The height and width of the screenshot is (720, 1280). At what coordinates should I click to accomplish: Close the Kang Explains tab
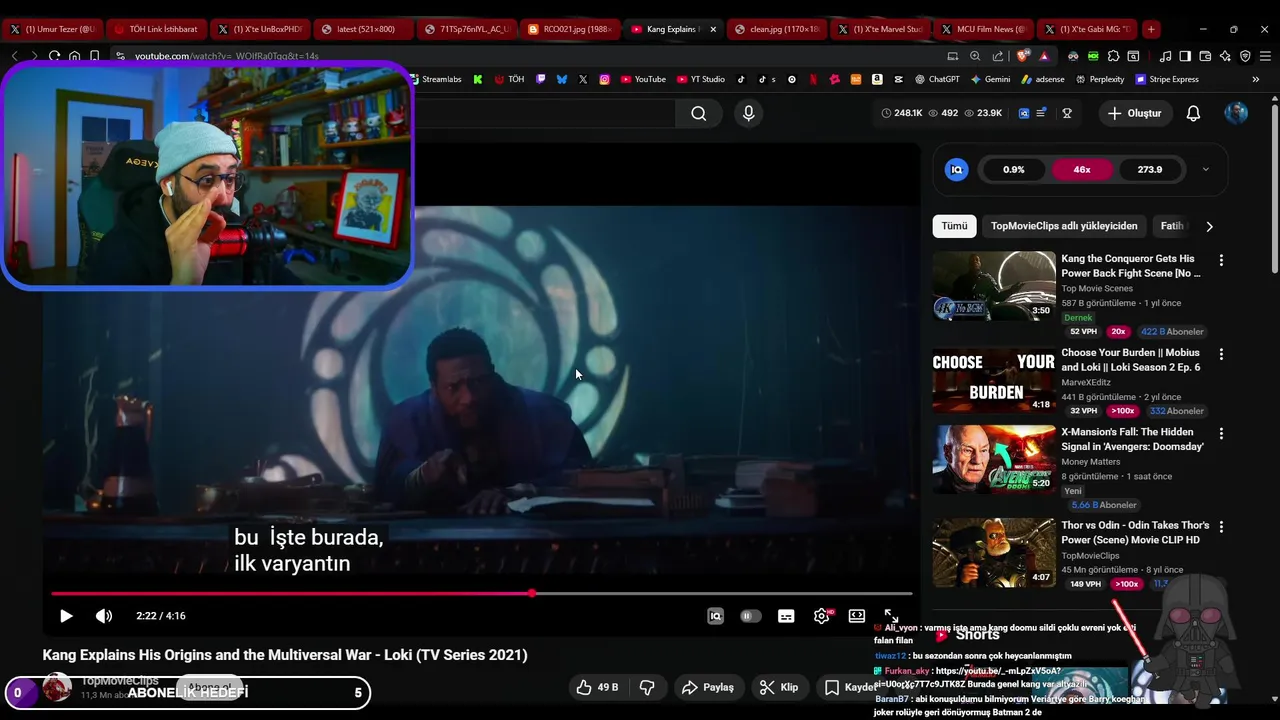tap(713, 29)
